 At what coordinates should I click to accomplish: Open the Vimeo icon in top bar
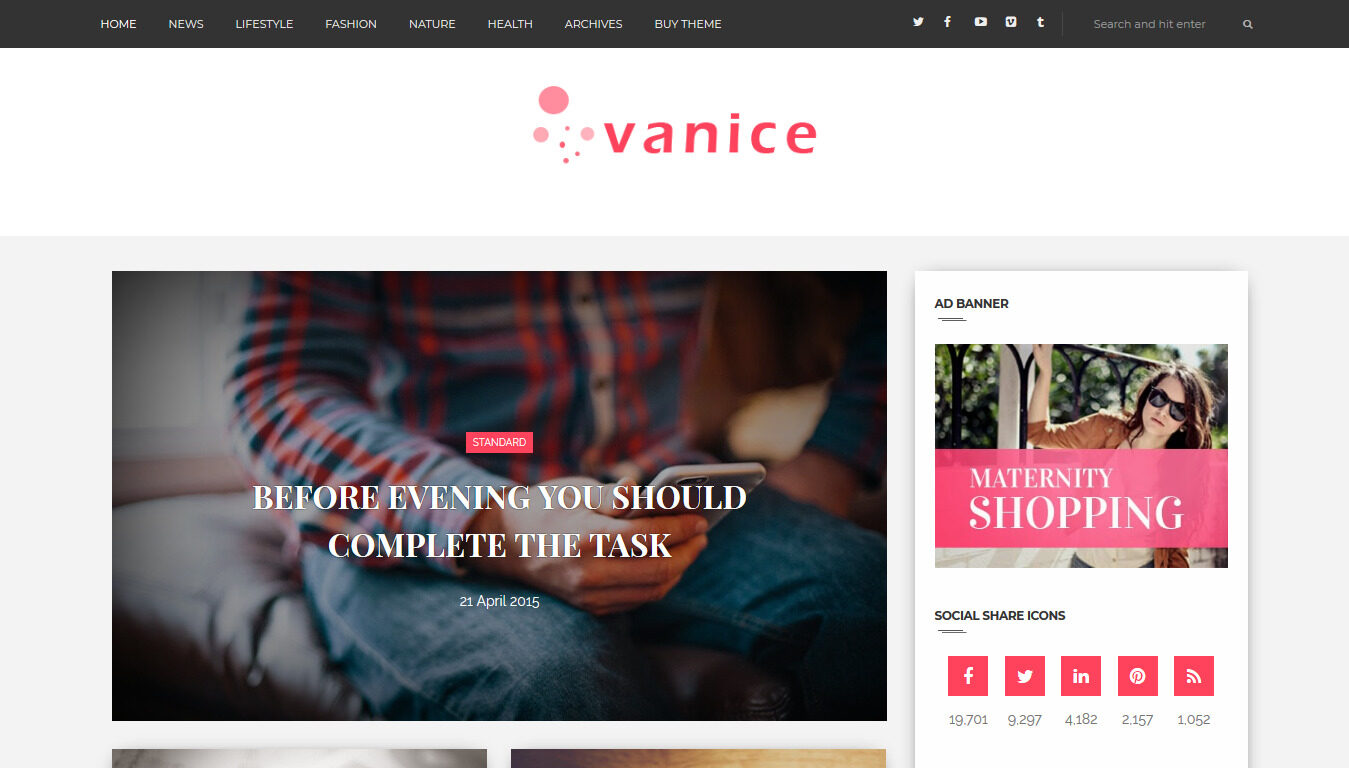pos(1011,22)
